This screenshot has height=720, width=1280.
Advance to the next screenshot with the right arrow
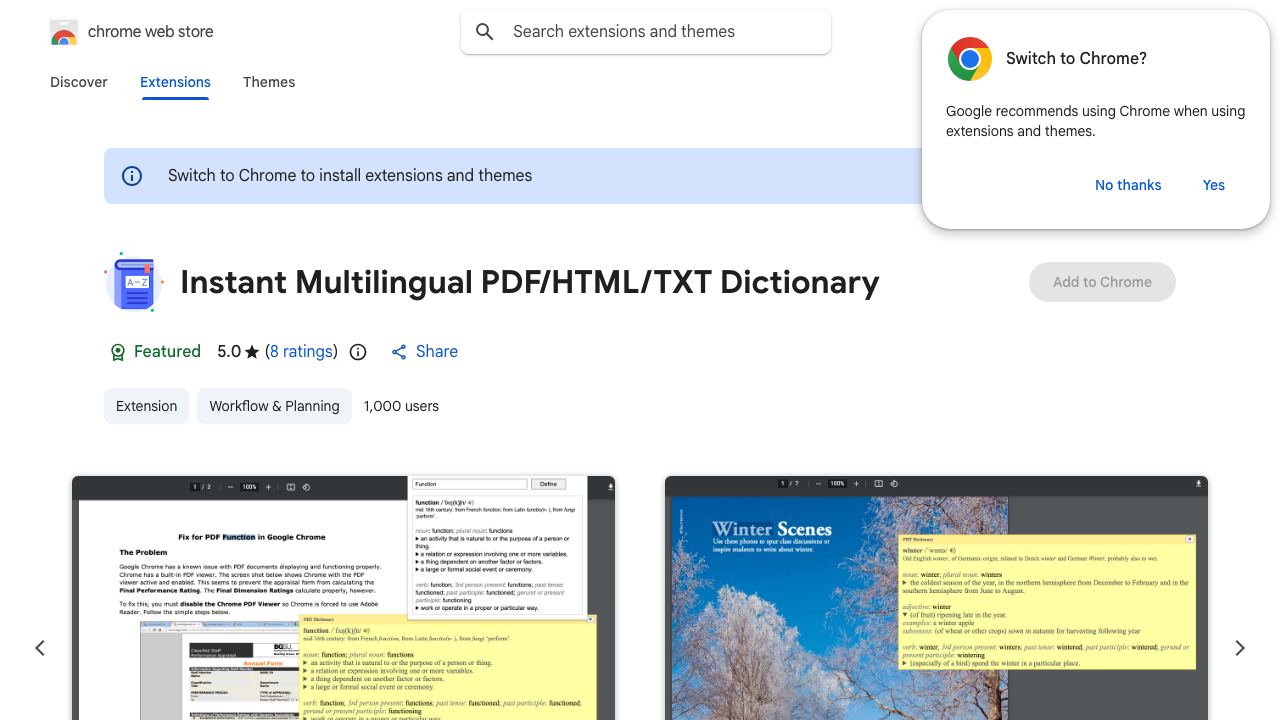1240,648
